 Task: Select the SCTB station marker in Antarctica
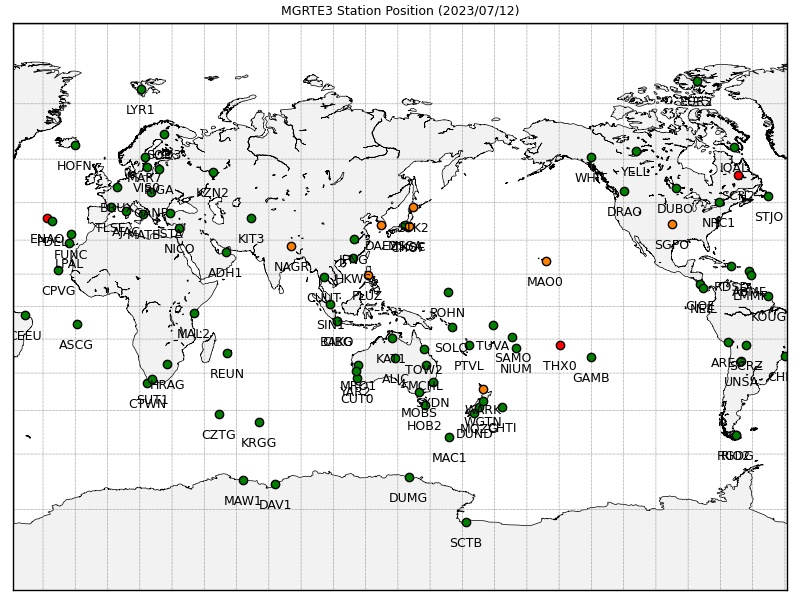466,522
